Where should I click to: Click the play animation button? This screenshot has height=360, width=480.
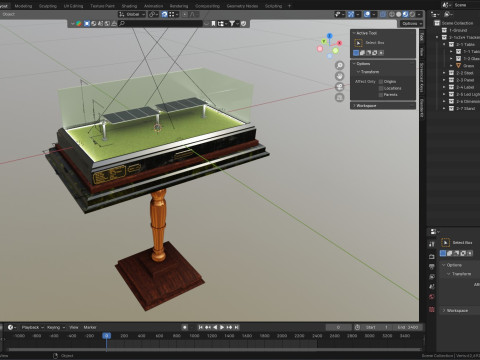pos(222,327)
